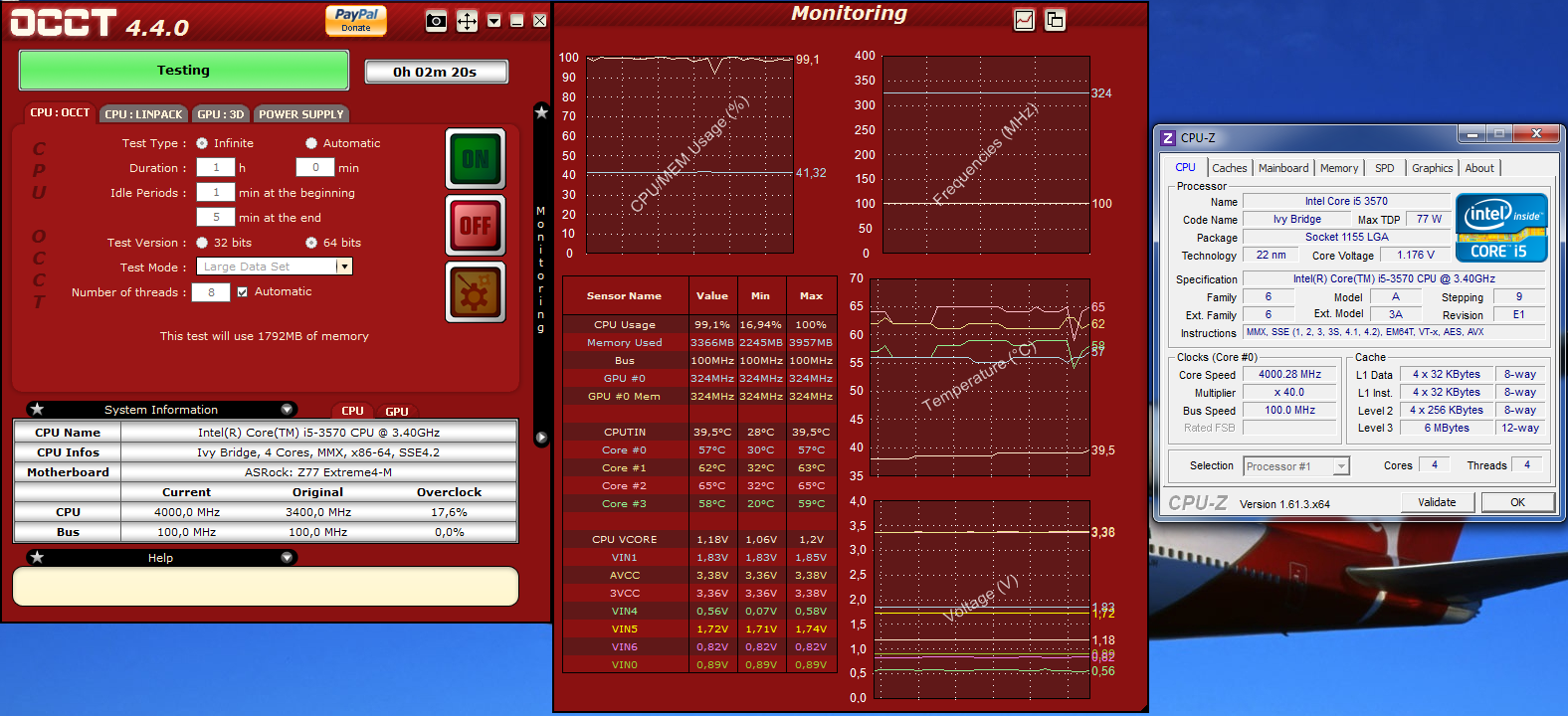Open the Mainboard tab in CPU-Z
1568x716 pixels.
(x=1283, y=168)
